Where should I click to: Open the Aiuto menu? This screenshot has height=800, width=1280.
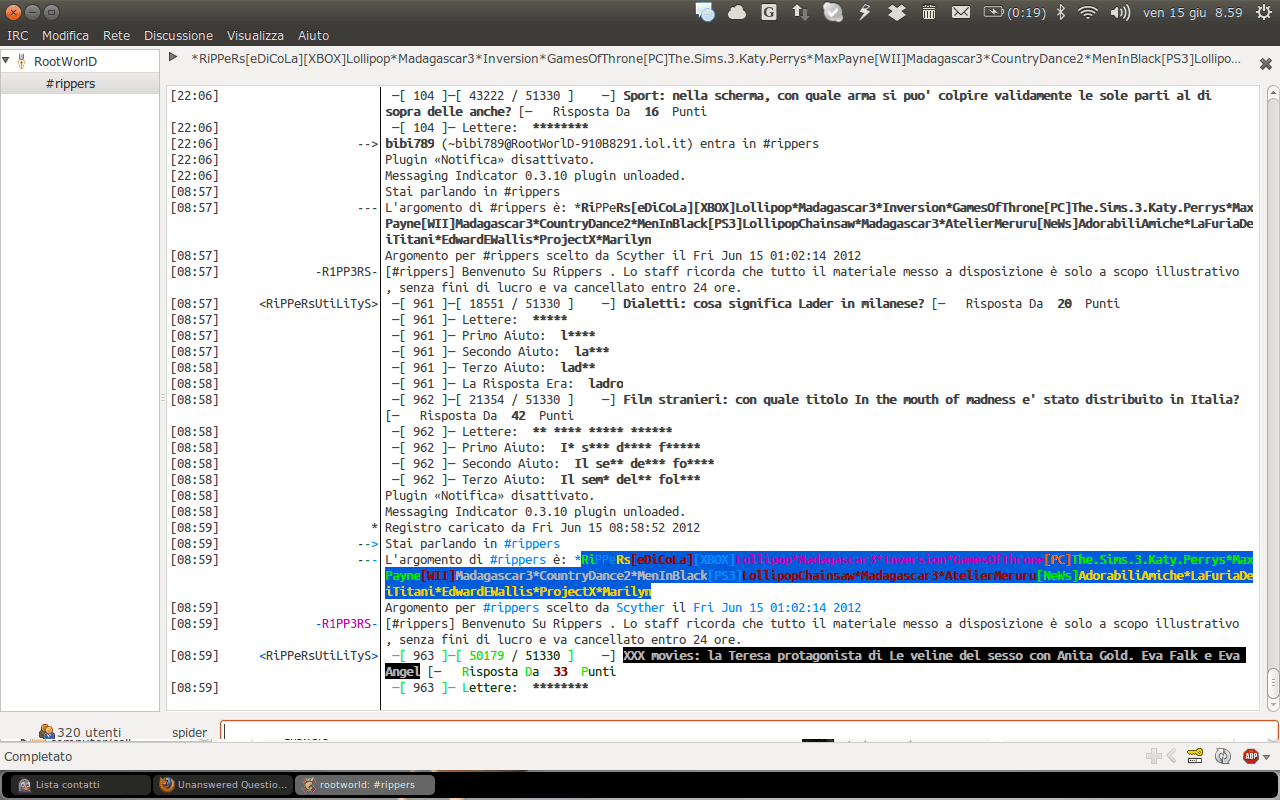313,35
